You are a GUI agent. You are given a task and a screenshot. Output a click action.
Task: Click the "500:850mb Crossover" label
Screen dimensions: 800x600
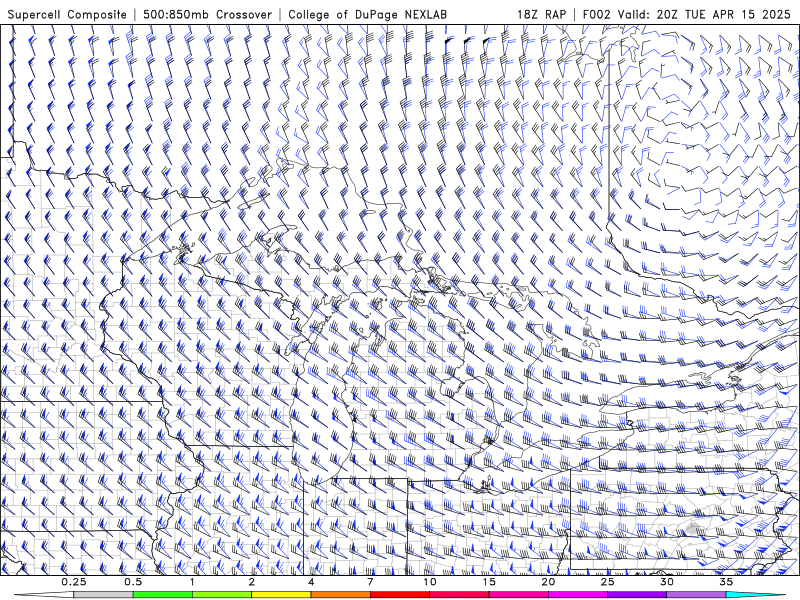pyautogui.click(x=207, y=14)
